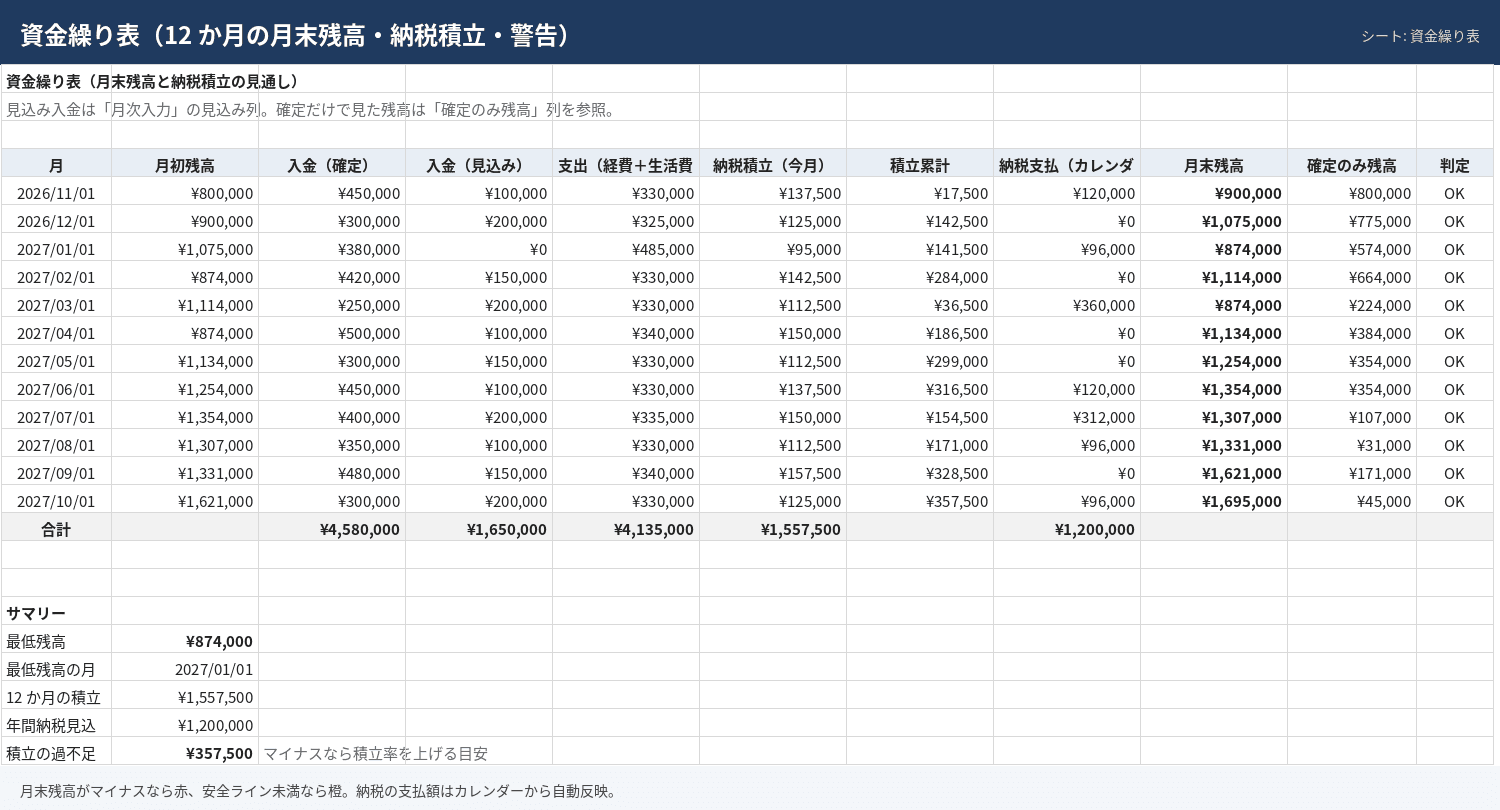Select the 入金（見込み） column header

[x=479, y=165]
